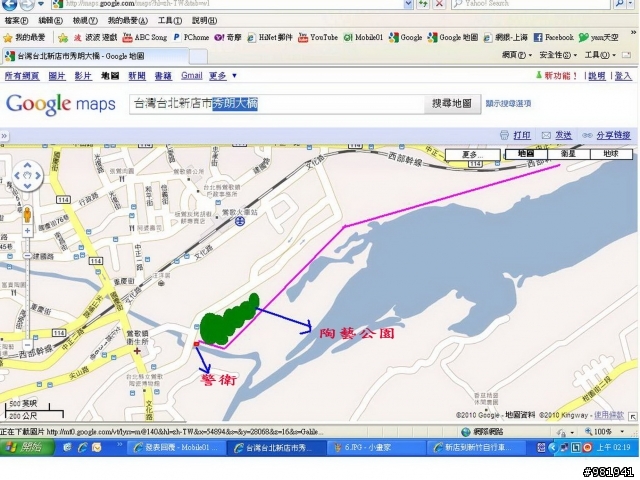The image size is (640, 480).
Task: Click the printer icon beside 打印
Action: point(504,135)
